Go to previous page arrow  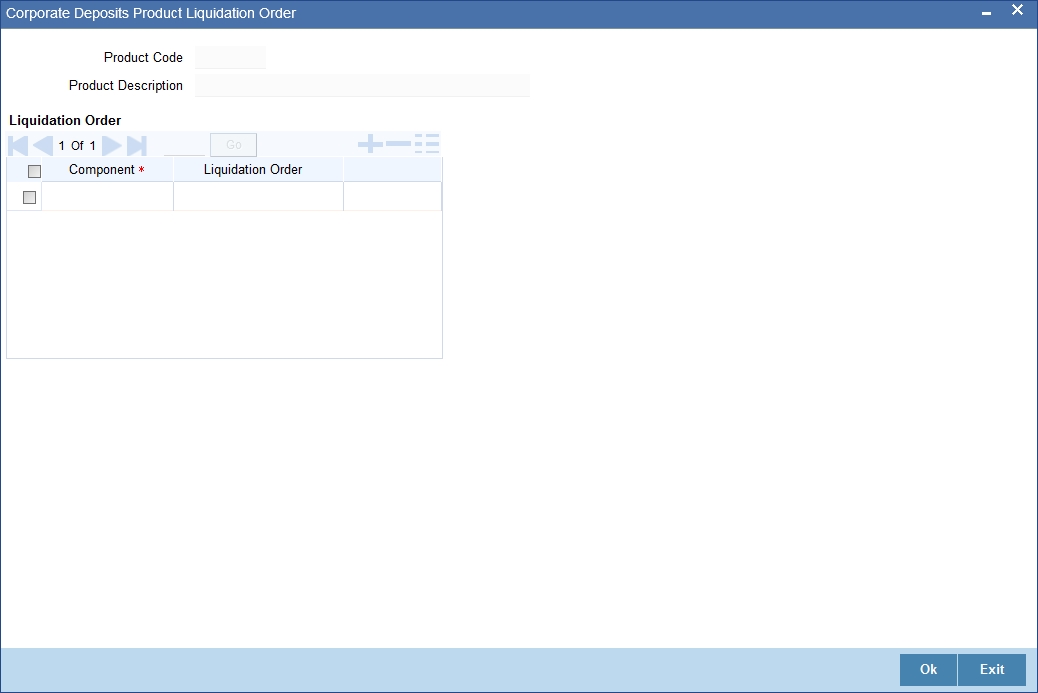[x=42, y=146]
